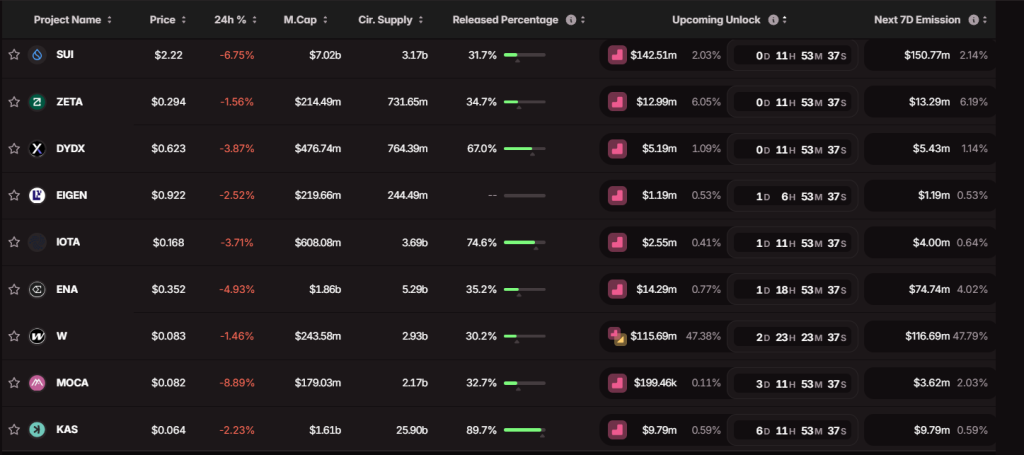Click SUI upcoming unlock value $142.51m
Image resolution: width=1024 pixels, height=455 pixels.
(x=653, y=55)
